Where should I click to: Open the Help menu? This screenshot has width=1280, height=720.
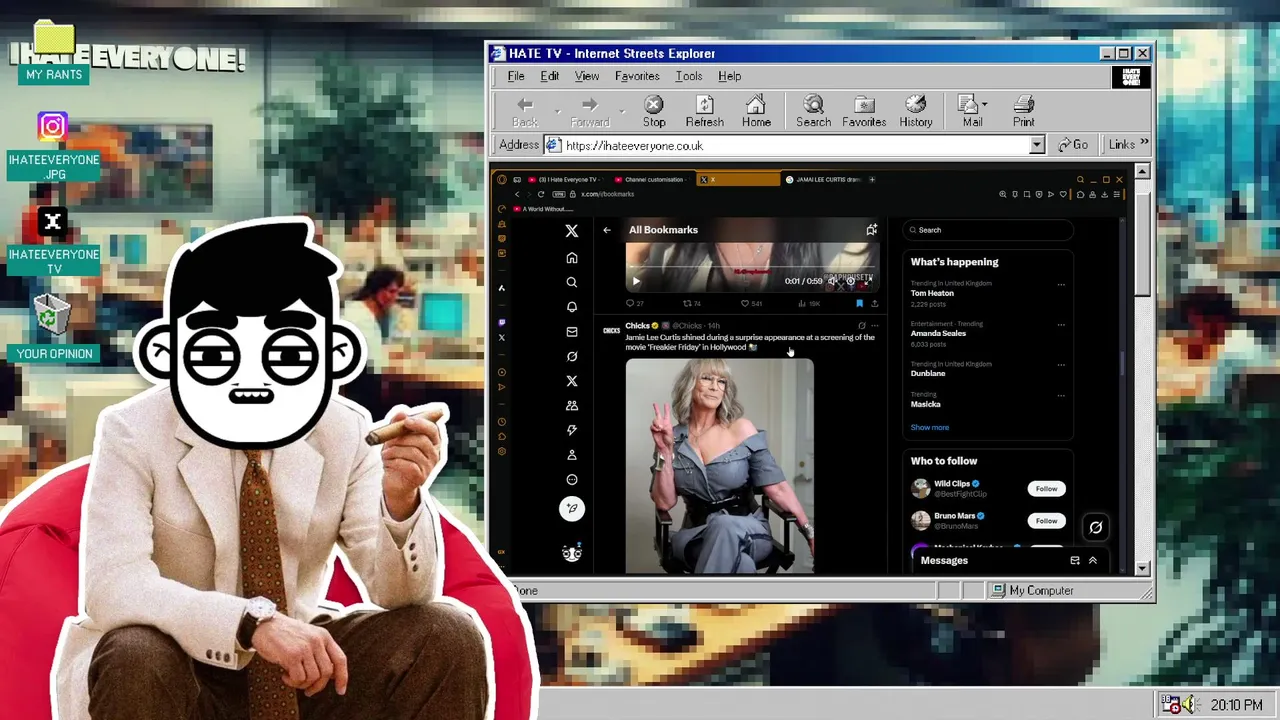pyautogui.click(x=729, y=76)
